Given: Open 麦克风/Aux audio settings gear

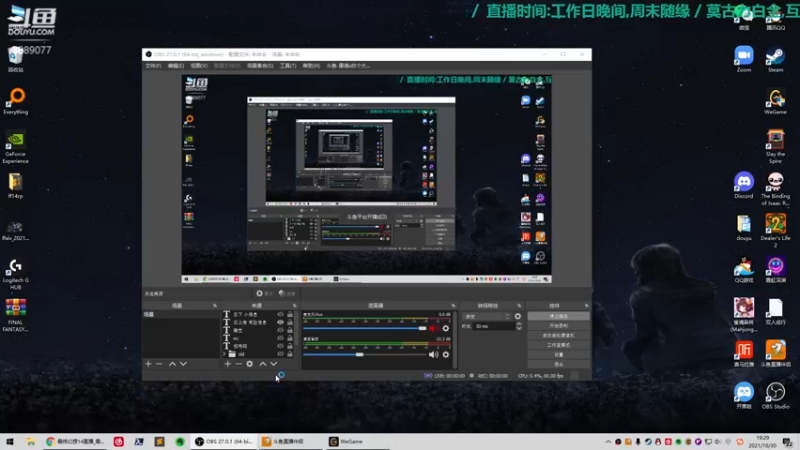Looking at the screenshot, I should pos(446,329).
